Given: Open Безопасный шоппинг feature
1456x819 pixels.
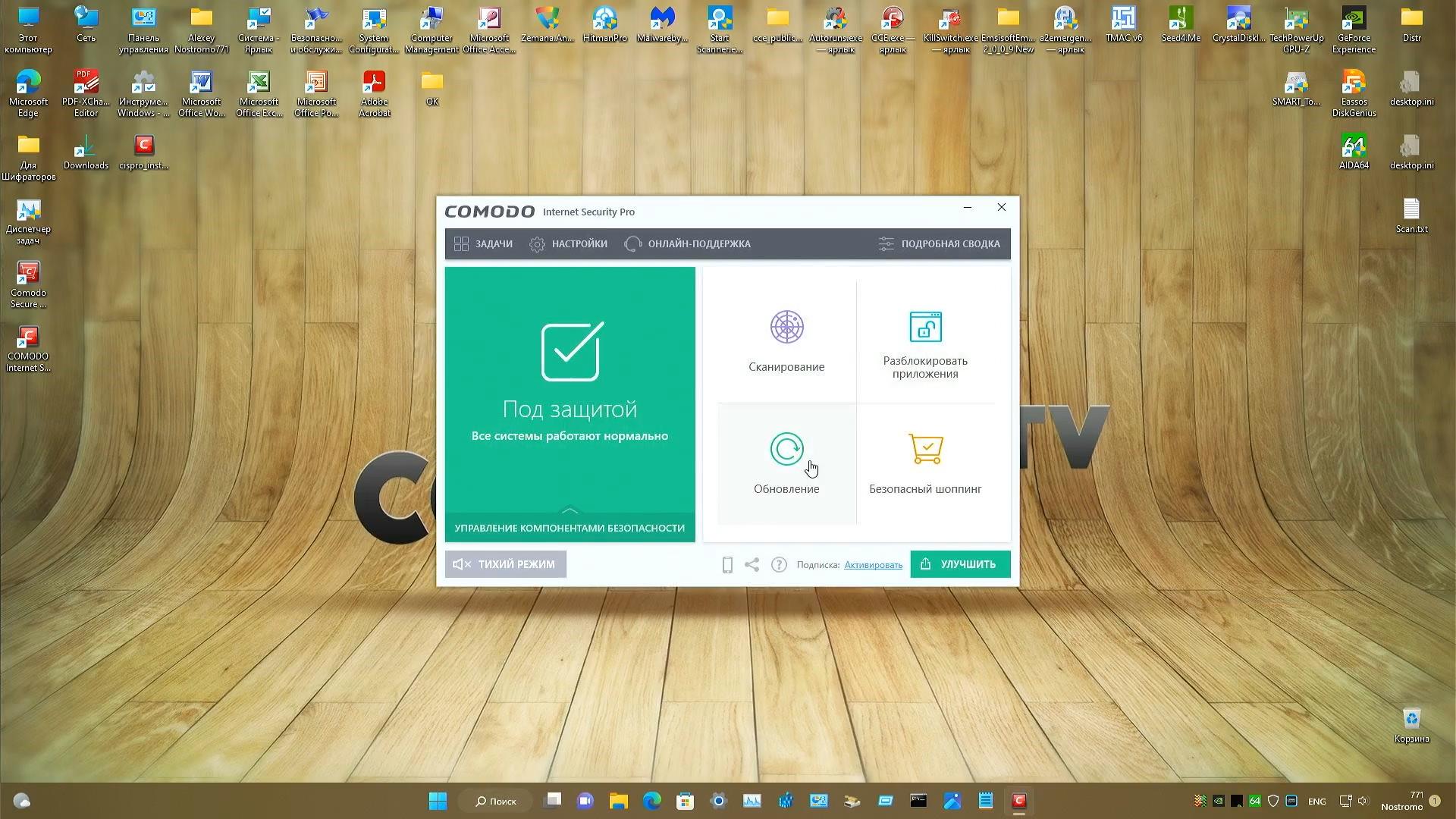Looking at the screenshot, I should pyautogui.click(x=925, y=463).
